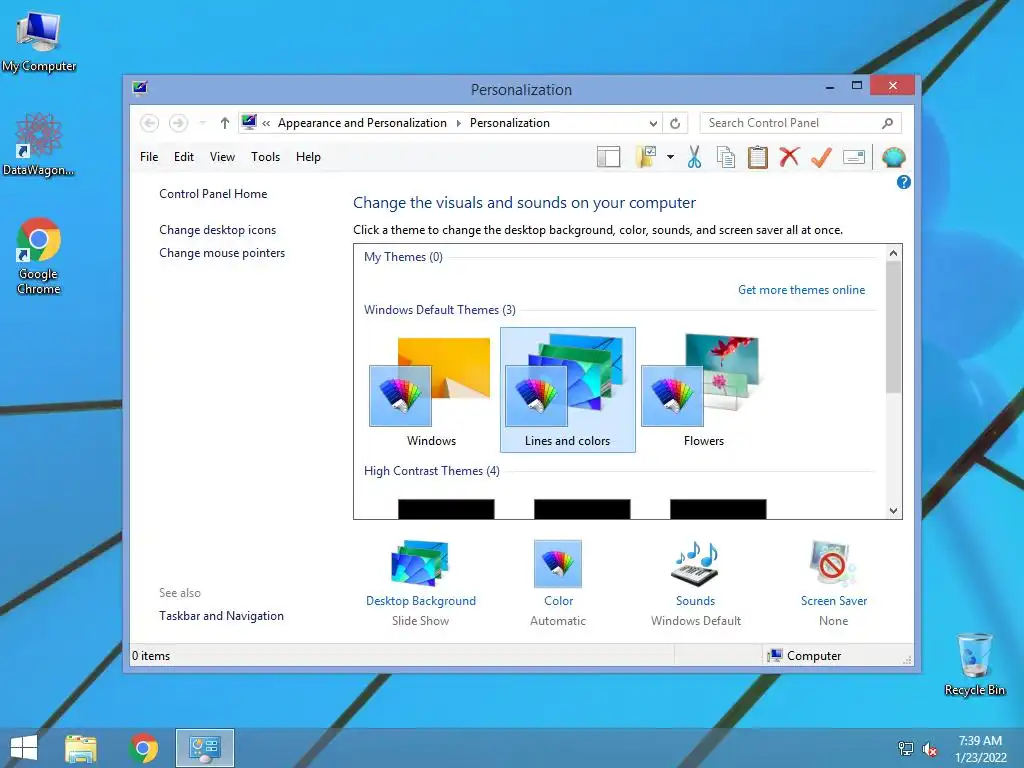Click the Paste clipboard icon
Screen dimensions: 1024x768
757,157
